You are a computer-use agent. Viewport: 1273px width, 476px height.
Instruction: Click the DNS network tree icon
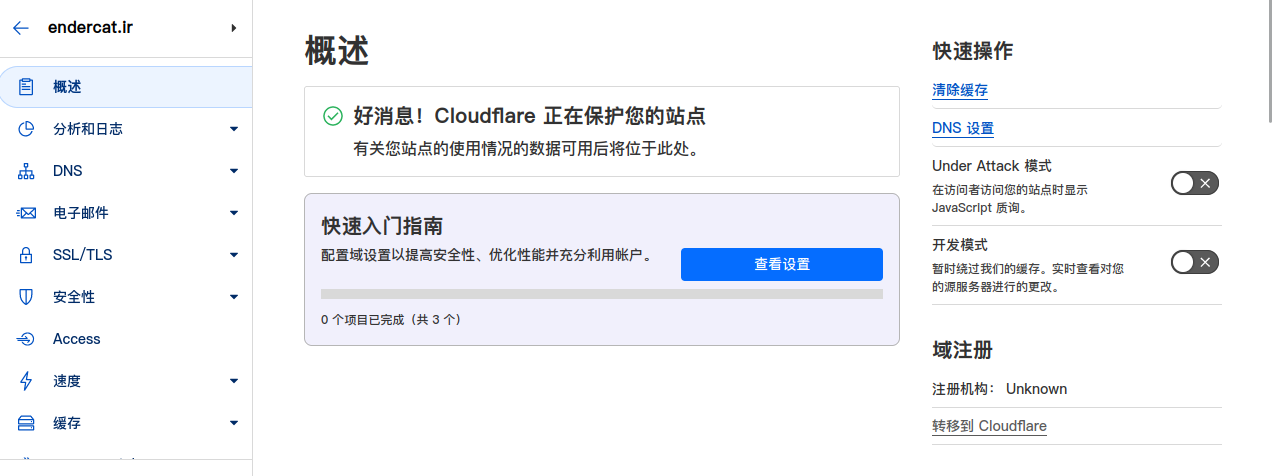27,171
